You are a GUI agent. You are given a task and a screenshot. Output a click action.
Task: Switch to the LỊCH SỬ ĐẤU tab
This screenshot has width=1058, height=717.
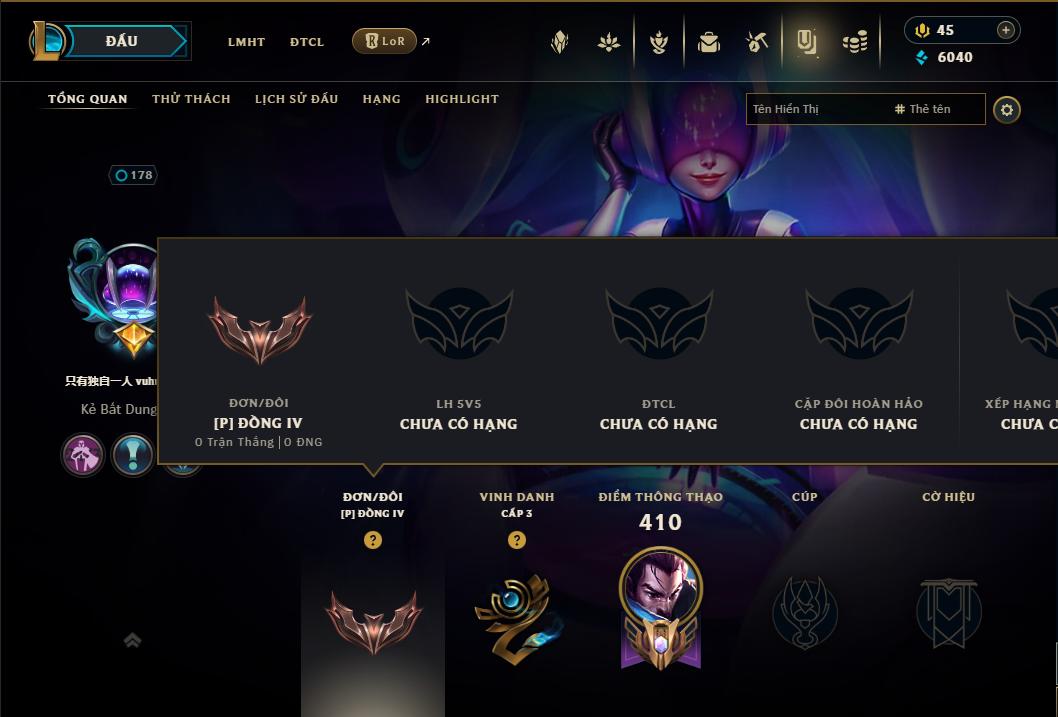click(296, 99)
